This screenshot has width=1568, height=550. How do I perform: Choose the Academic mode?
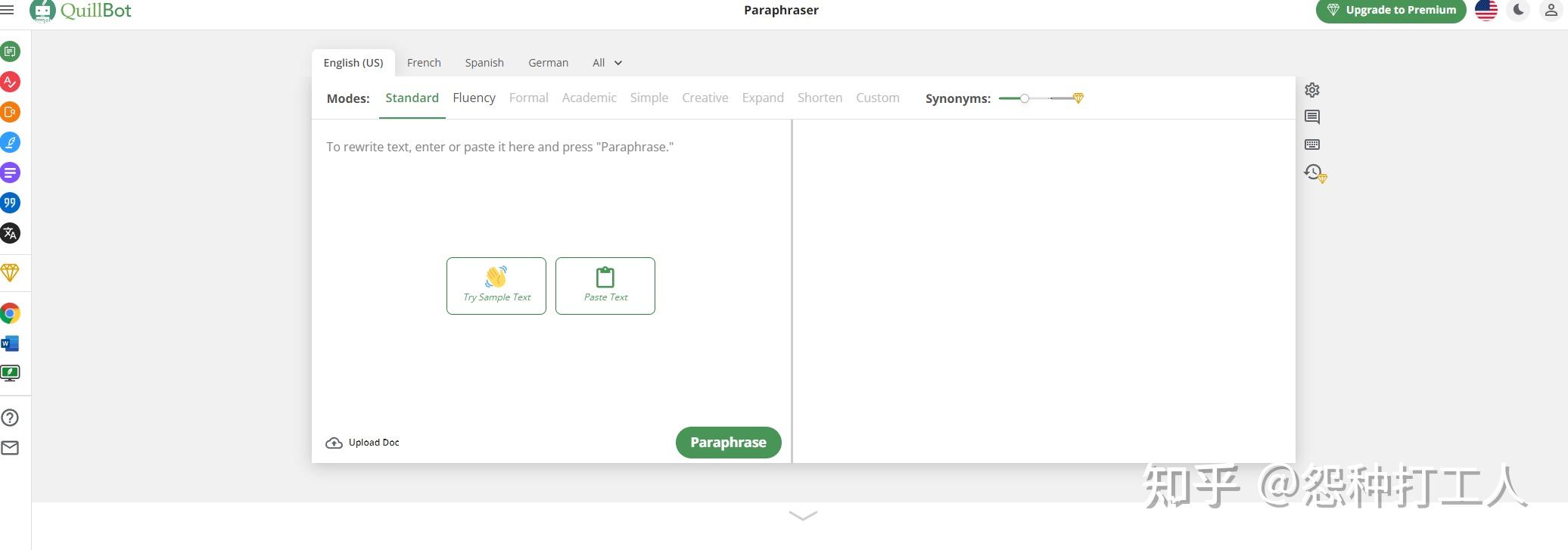589,98
